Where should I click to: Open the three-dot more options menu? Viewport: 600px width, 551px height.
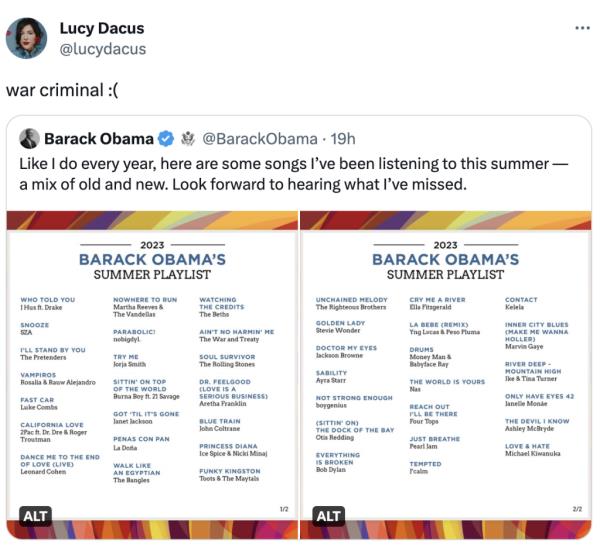click(581, 28)
